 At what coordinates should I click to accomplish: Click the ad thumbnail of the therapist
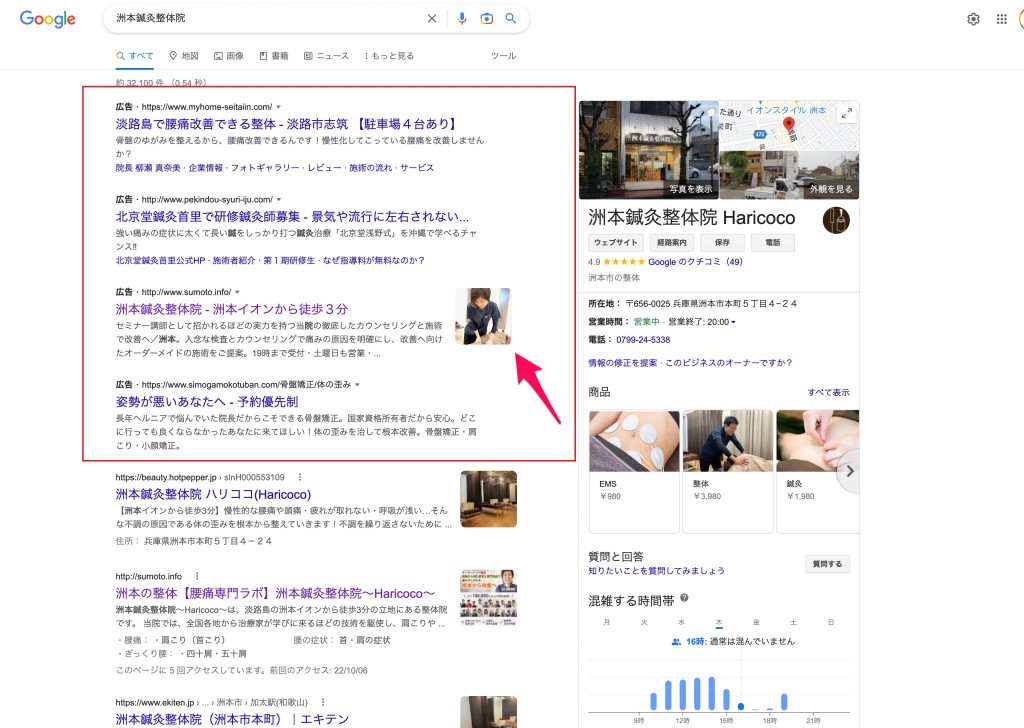[483, 317]
